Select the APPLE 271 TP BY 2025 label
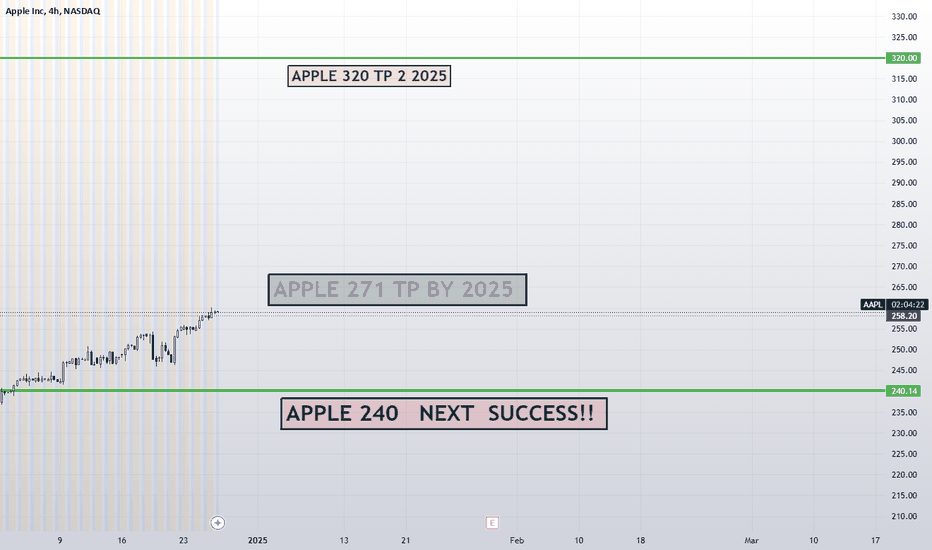The width and height of the screenshot is (932, 550). [x=397, y=290]
